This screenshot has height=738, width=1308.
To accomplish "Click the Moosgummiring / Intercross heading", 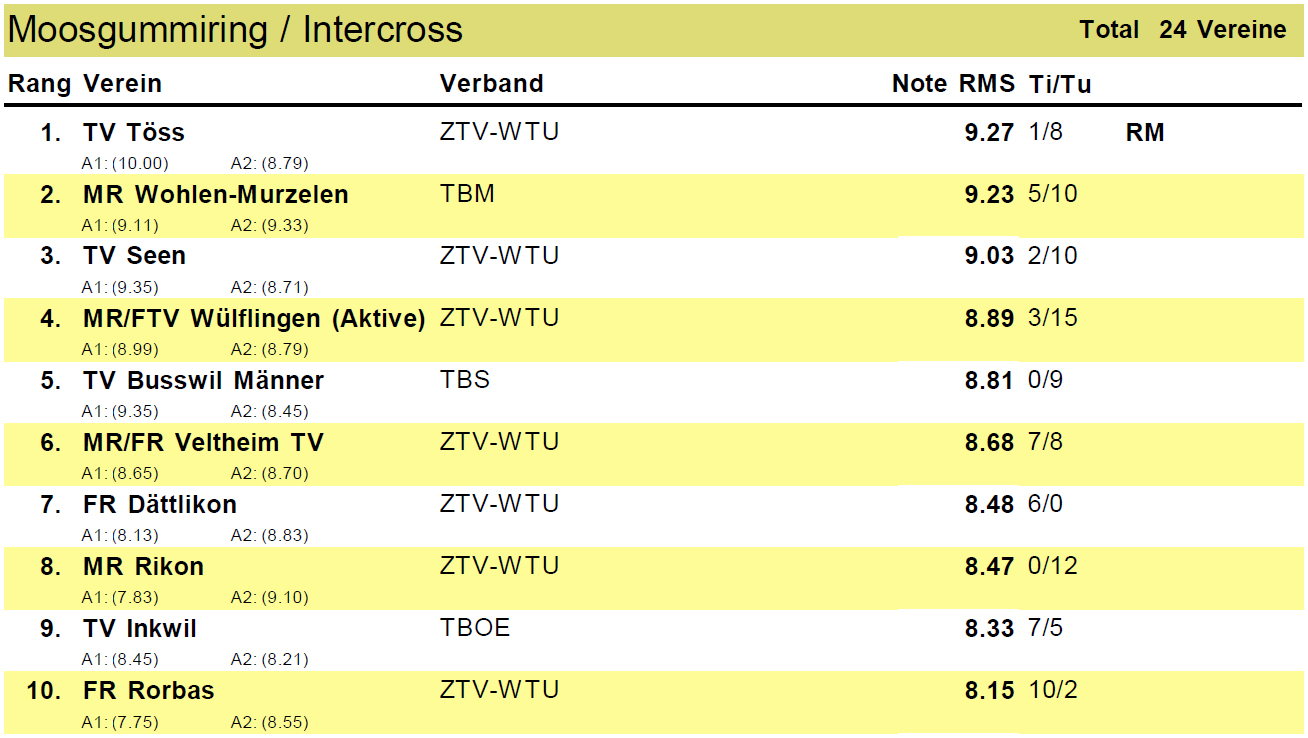I will coord(236,30).
